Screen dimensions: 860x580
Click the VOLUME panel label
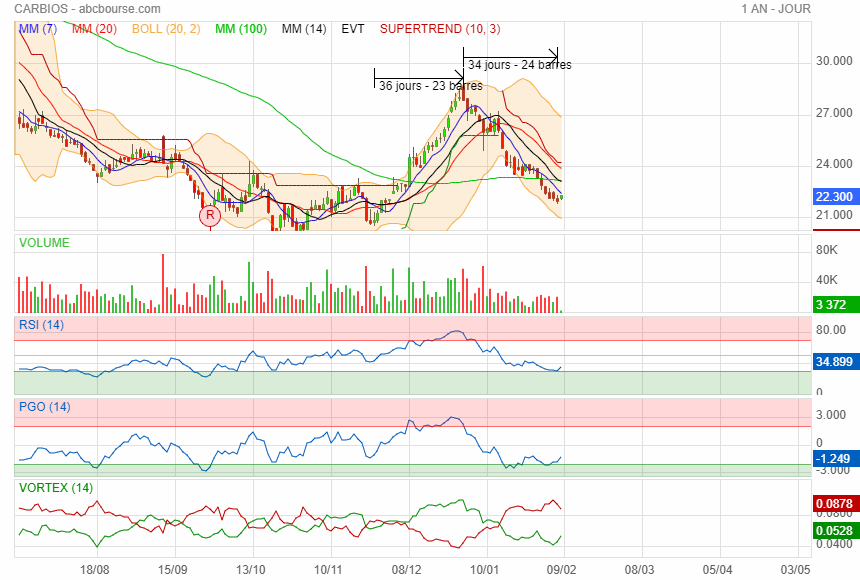point(44,243)
